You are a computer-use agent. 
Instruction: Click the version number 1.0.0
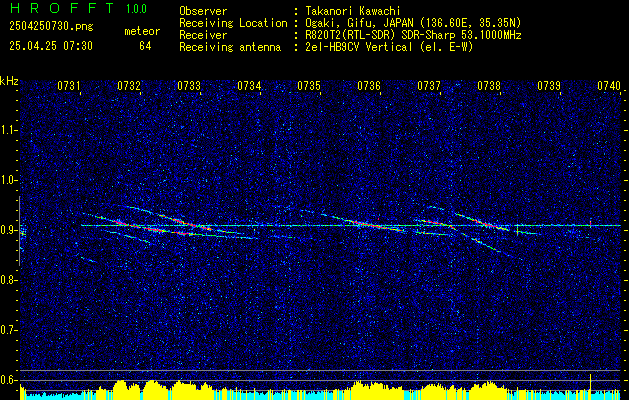coord(136,9)
